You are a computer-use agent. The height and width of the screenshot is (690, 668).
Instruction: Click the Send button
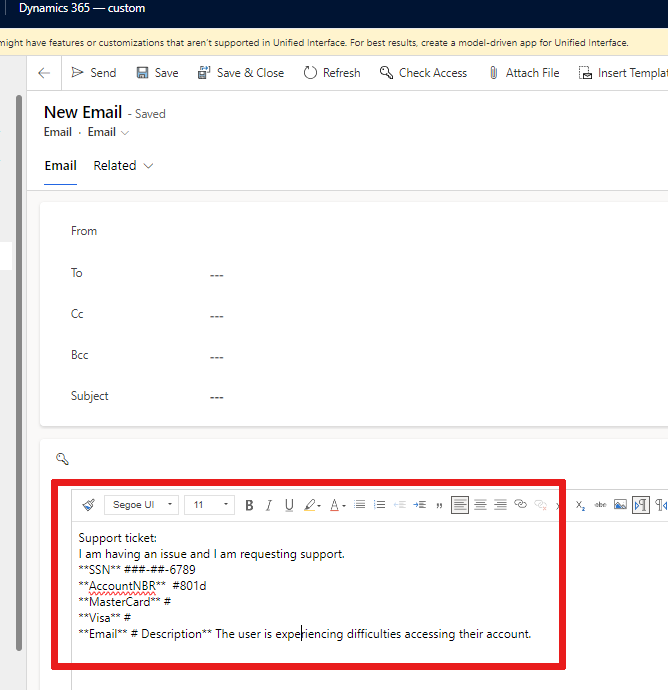point(94,73)
